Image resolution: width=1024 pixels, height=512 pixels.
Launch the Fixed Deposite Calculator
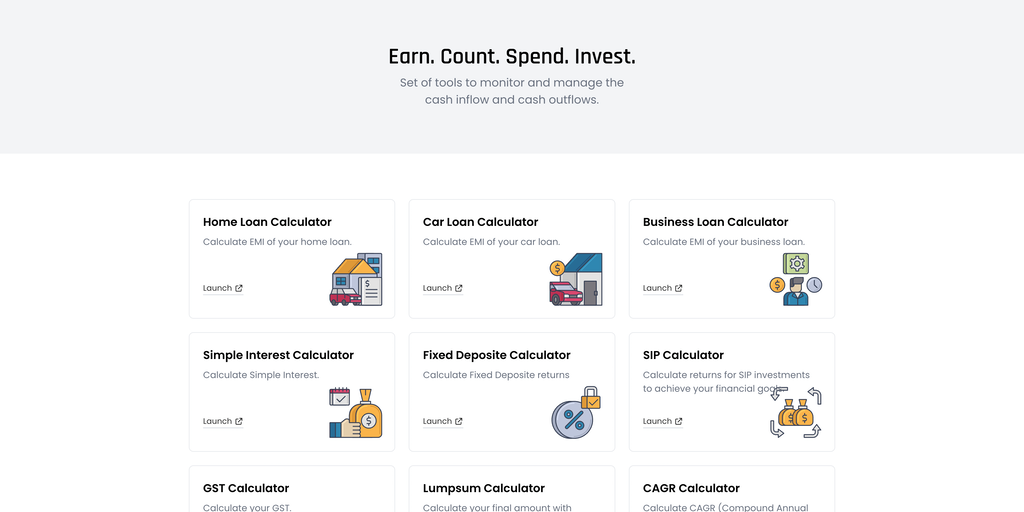(438, 421)
